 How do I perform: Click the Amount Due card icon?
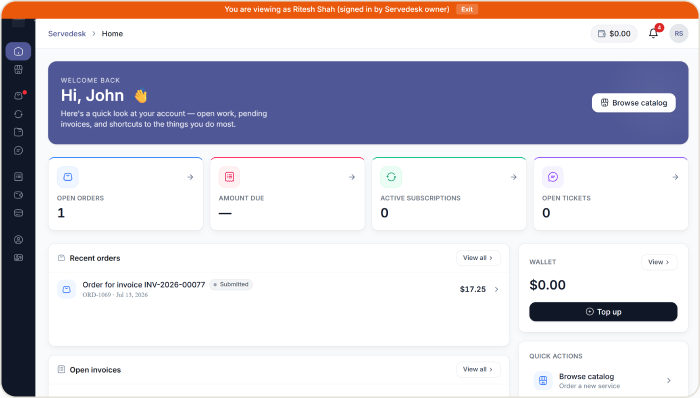(229, 177)
